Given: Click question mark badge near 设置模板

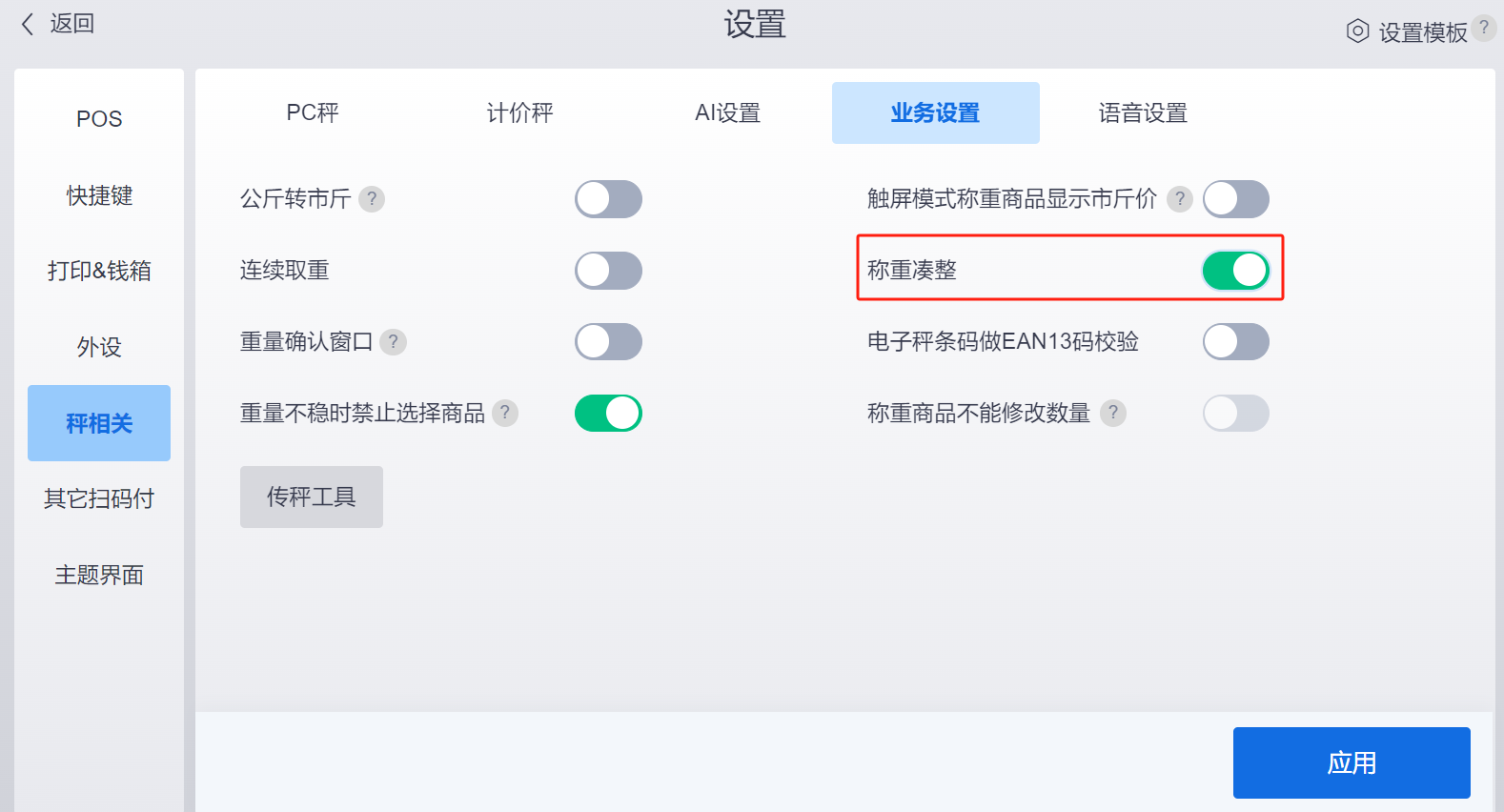Looking at the screenshot, I should (1483, 28).
